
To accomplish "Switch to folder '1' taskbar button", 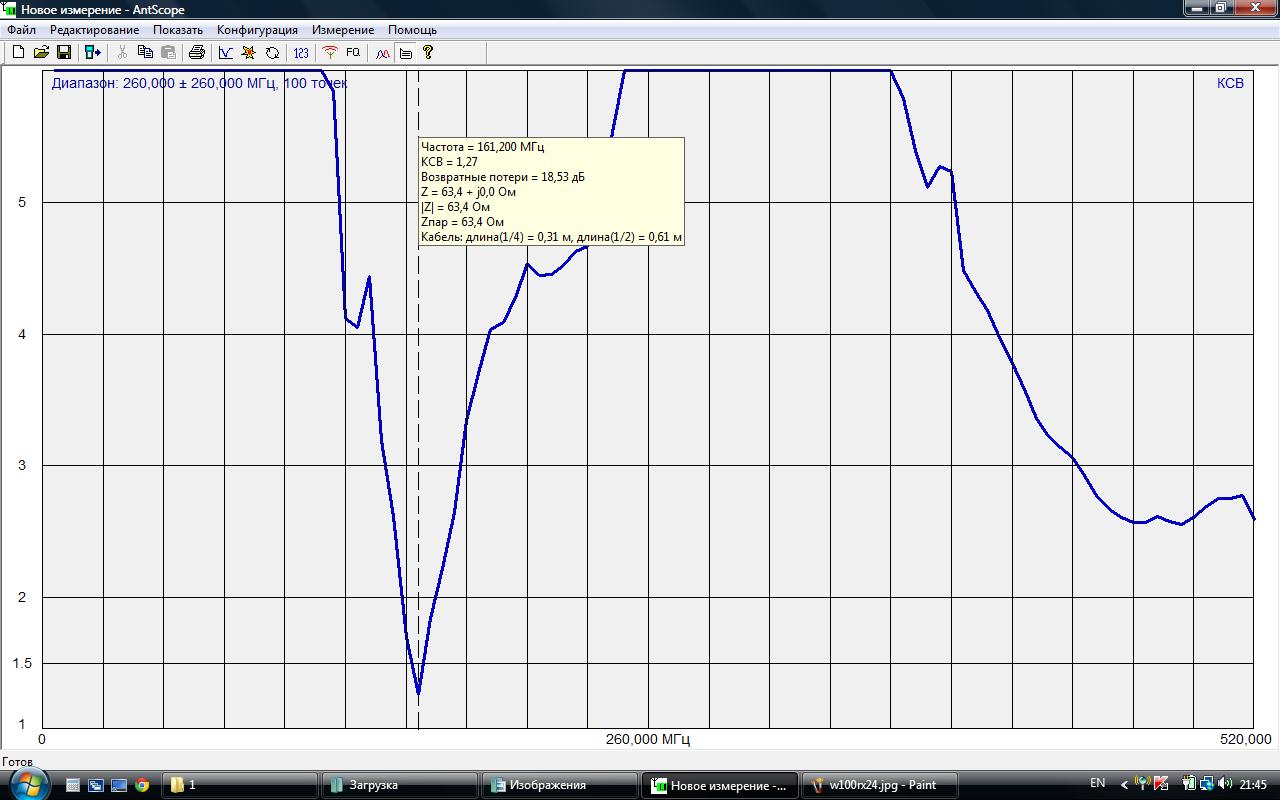I will point(240,785).
